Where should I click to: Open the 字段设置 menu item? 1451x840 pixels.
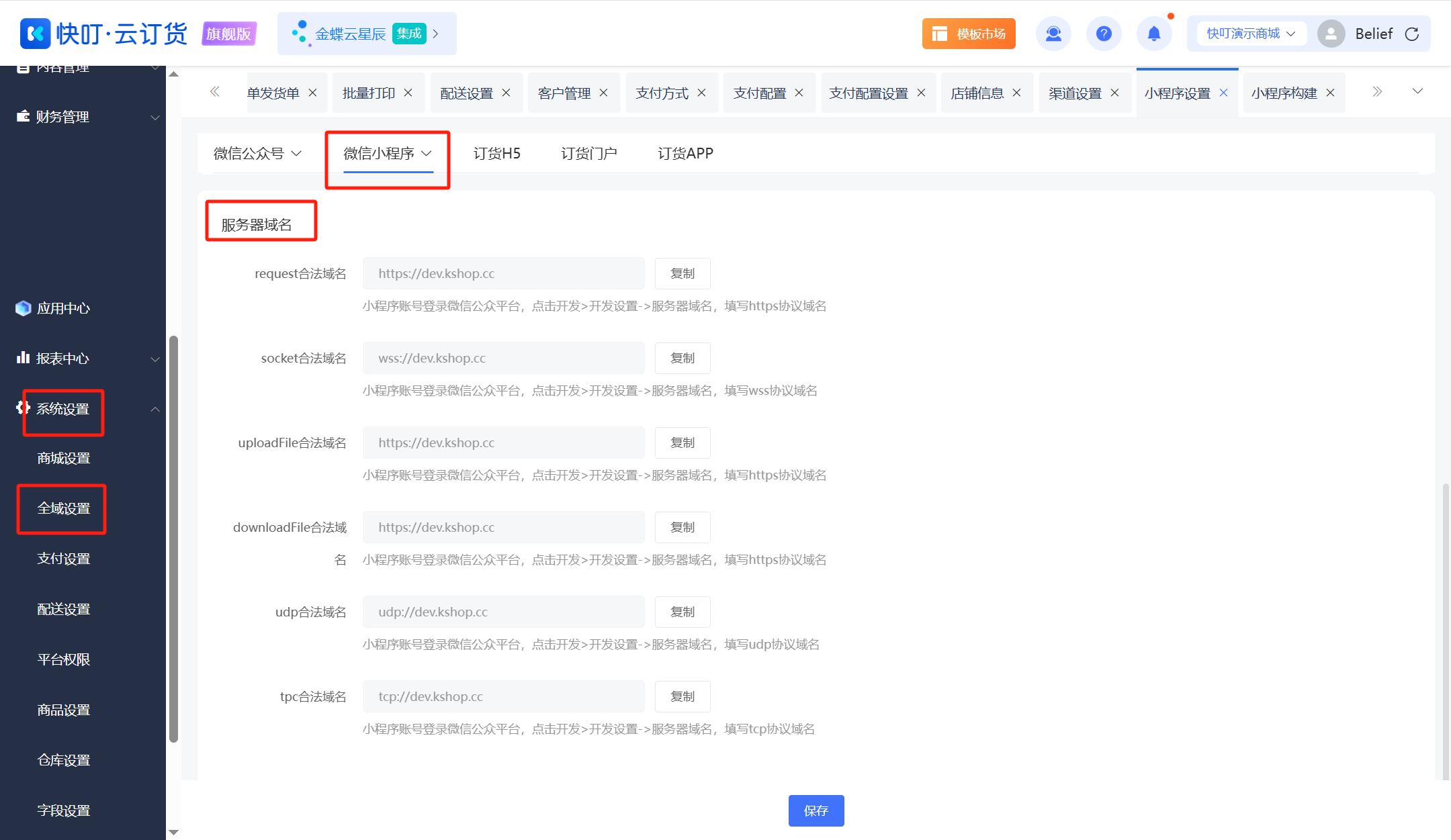tap(64, 810)
